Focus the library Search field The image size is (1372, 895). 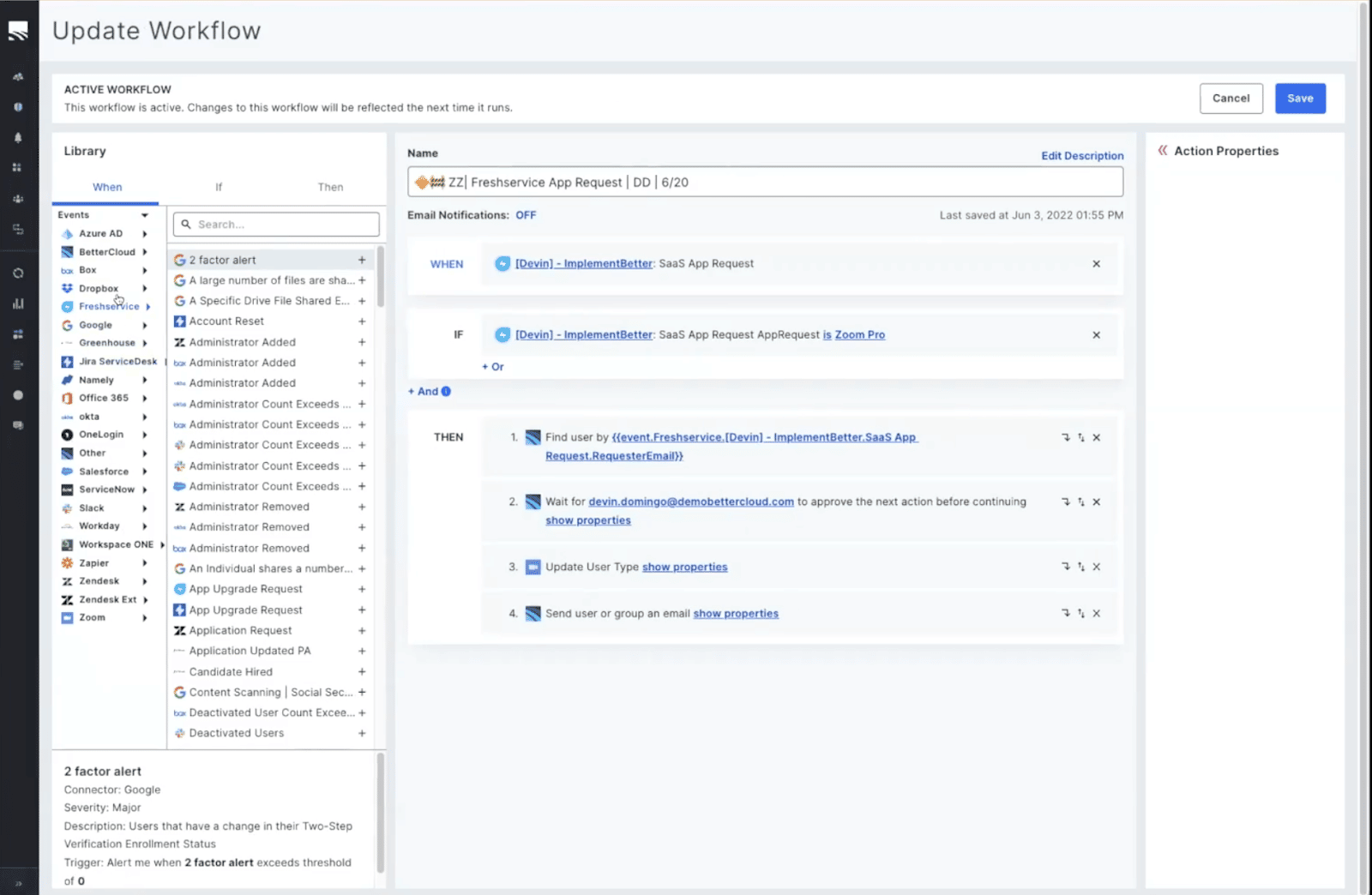point(276,225)
